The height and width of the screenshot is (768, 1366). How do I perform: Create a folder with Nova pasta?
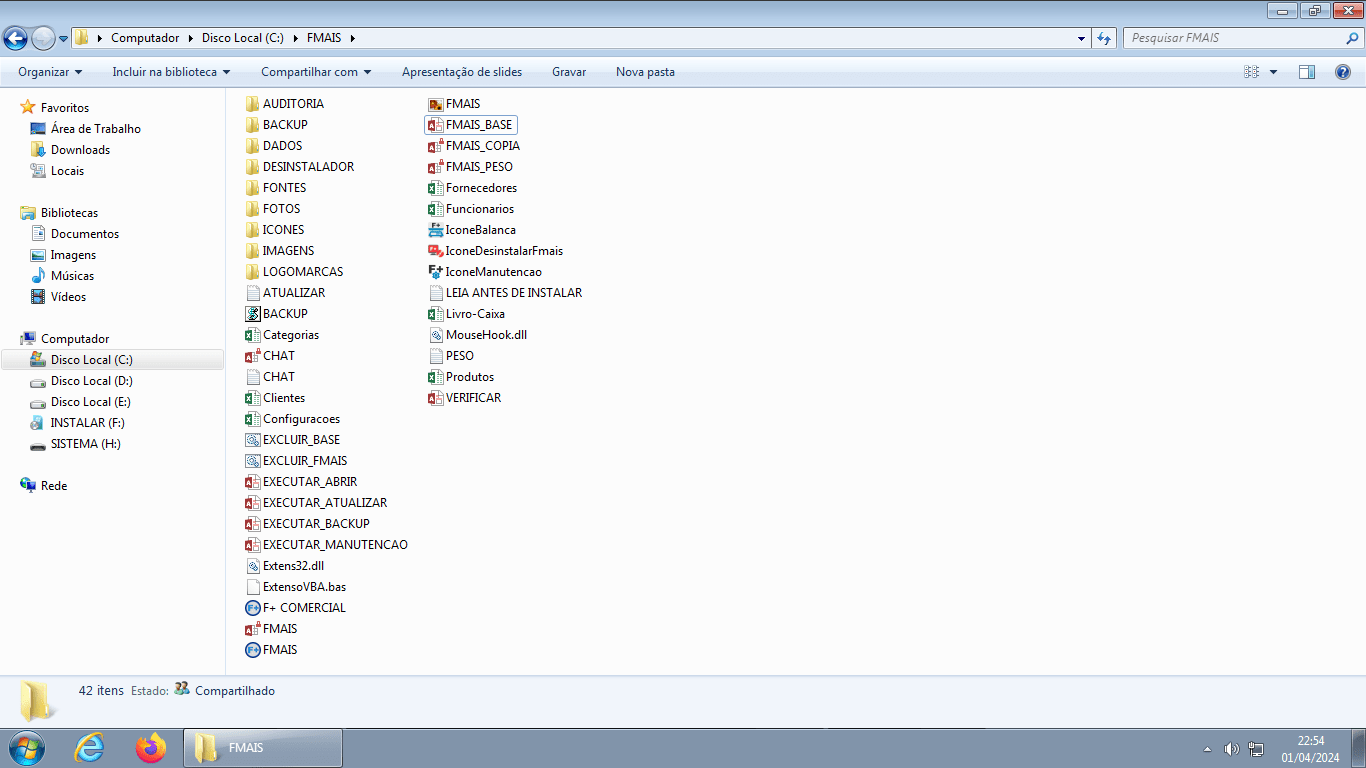pos(645,72)
